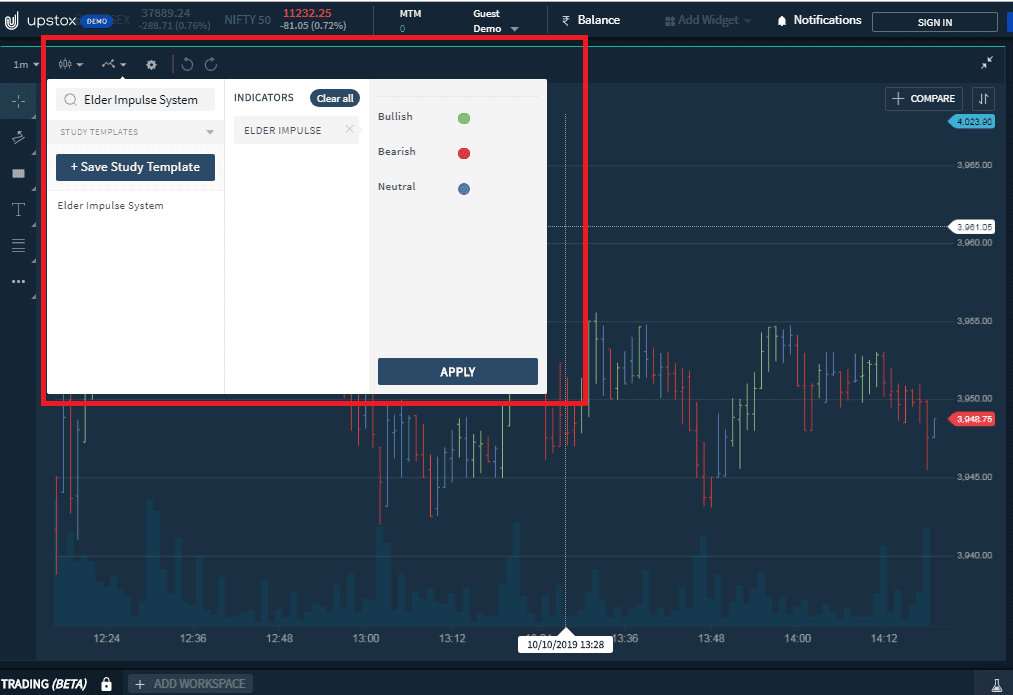Click the SIGN IN button
The height and width of the screenshot is (695, 1013).
pyautogui.click(x=934, y=22)
